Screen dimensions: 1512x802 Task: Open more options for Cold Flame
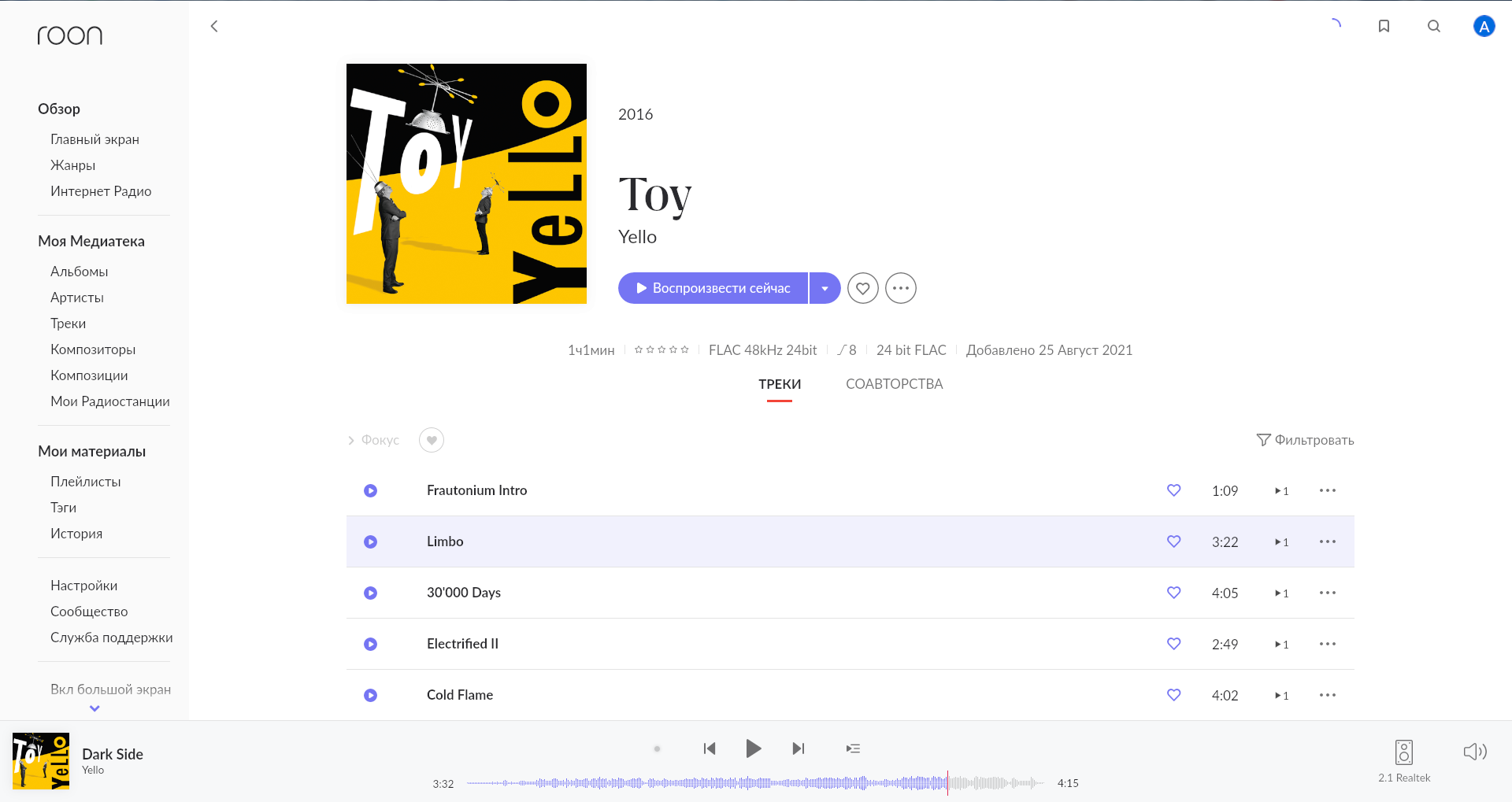point(1328,695)
